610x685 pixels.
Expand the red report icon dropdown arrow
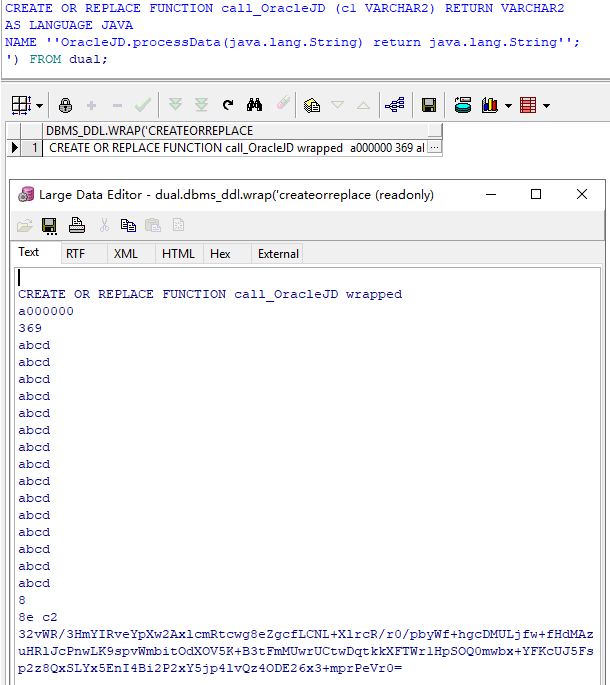coord(546,106)
